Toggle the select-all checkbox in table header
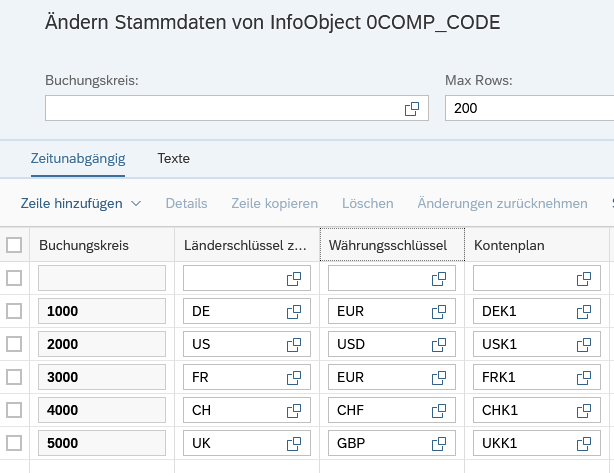This screenshot has width=614, height=473. coord(14,245)
